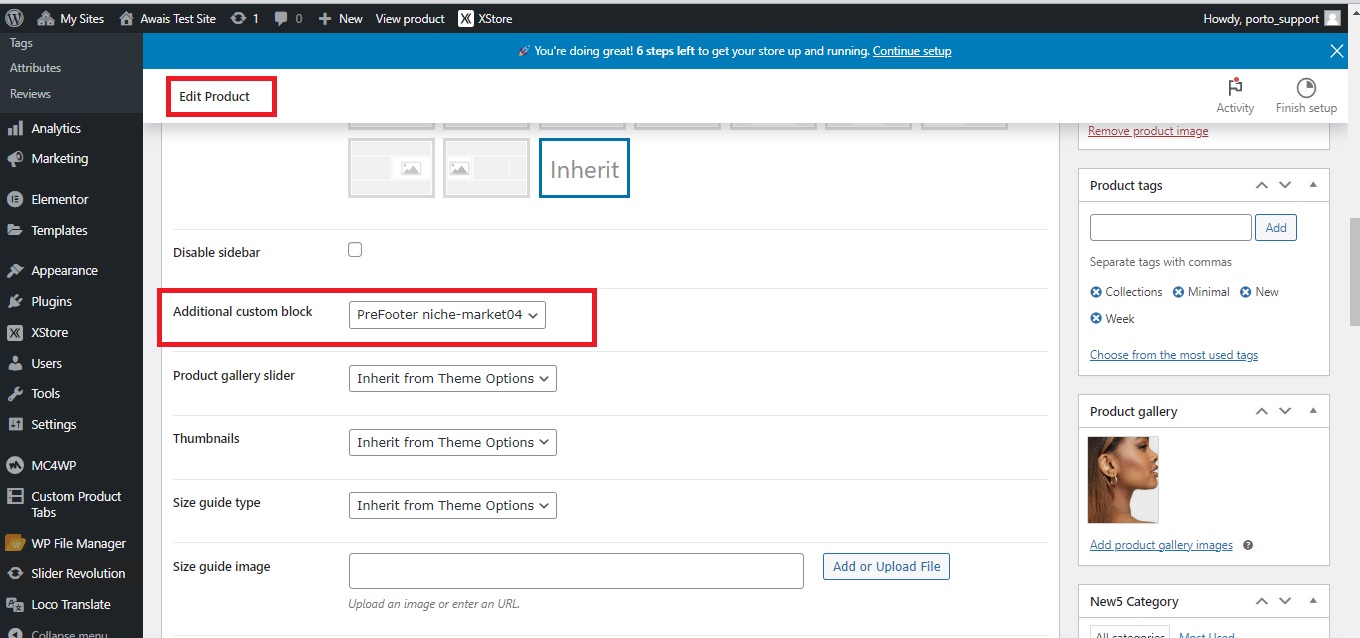This screenshot has width=1360, height=638.
Task: Remove the Minimal tag
Action: (x=1179, y=292)
